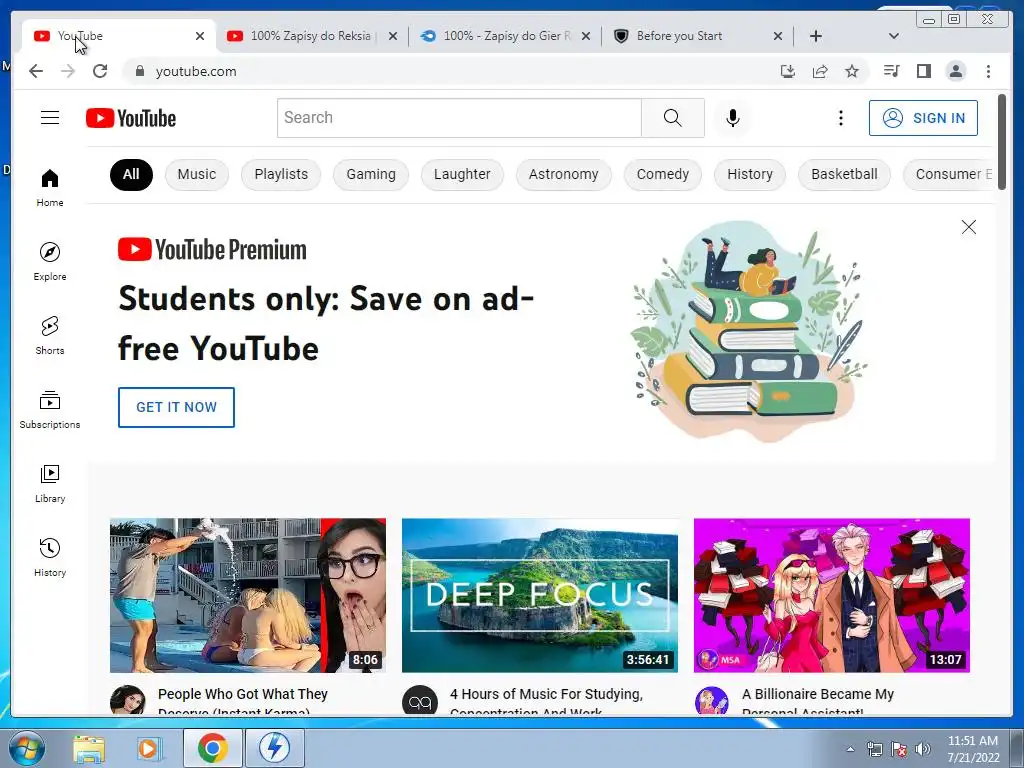
Task: Click install app icon in address bar
Action: (788, 71)
